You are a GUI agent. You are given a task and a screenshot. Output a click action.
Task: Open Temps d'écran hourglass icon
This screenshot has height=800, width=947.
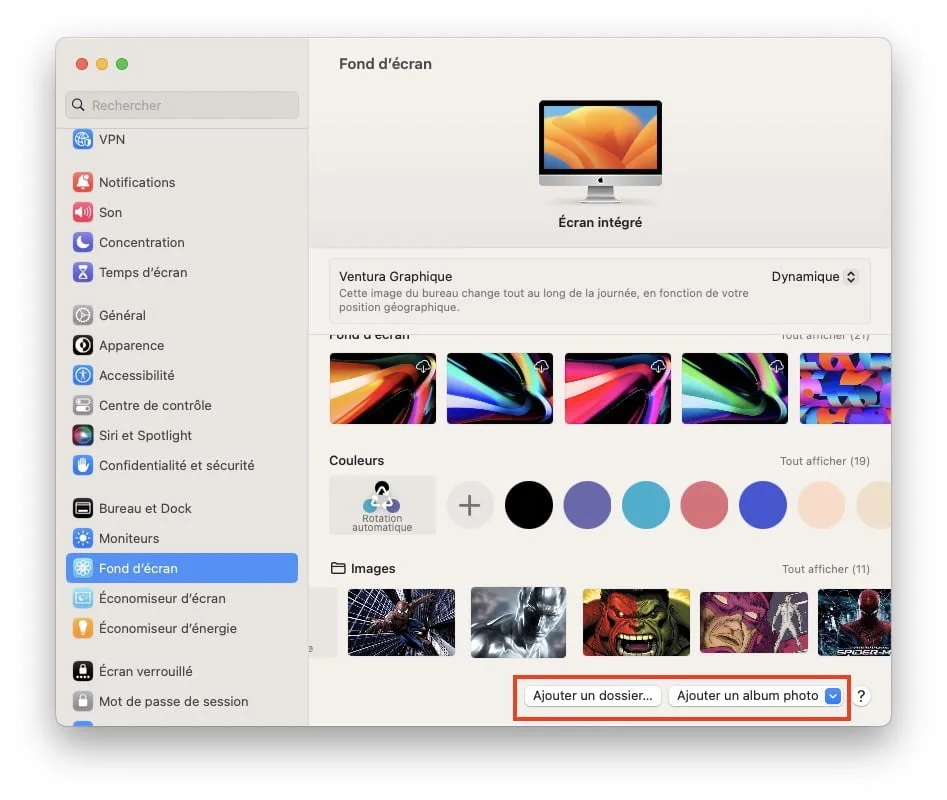(83, 272)
